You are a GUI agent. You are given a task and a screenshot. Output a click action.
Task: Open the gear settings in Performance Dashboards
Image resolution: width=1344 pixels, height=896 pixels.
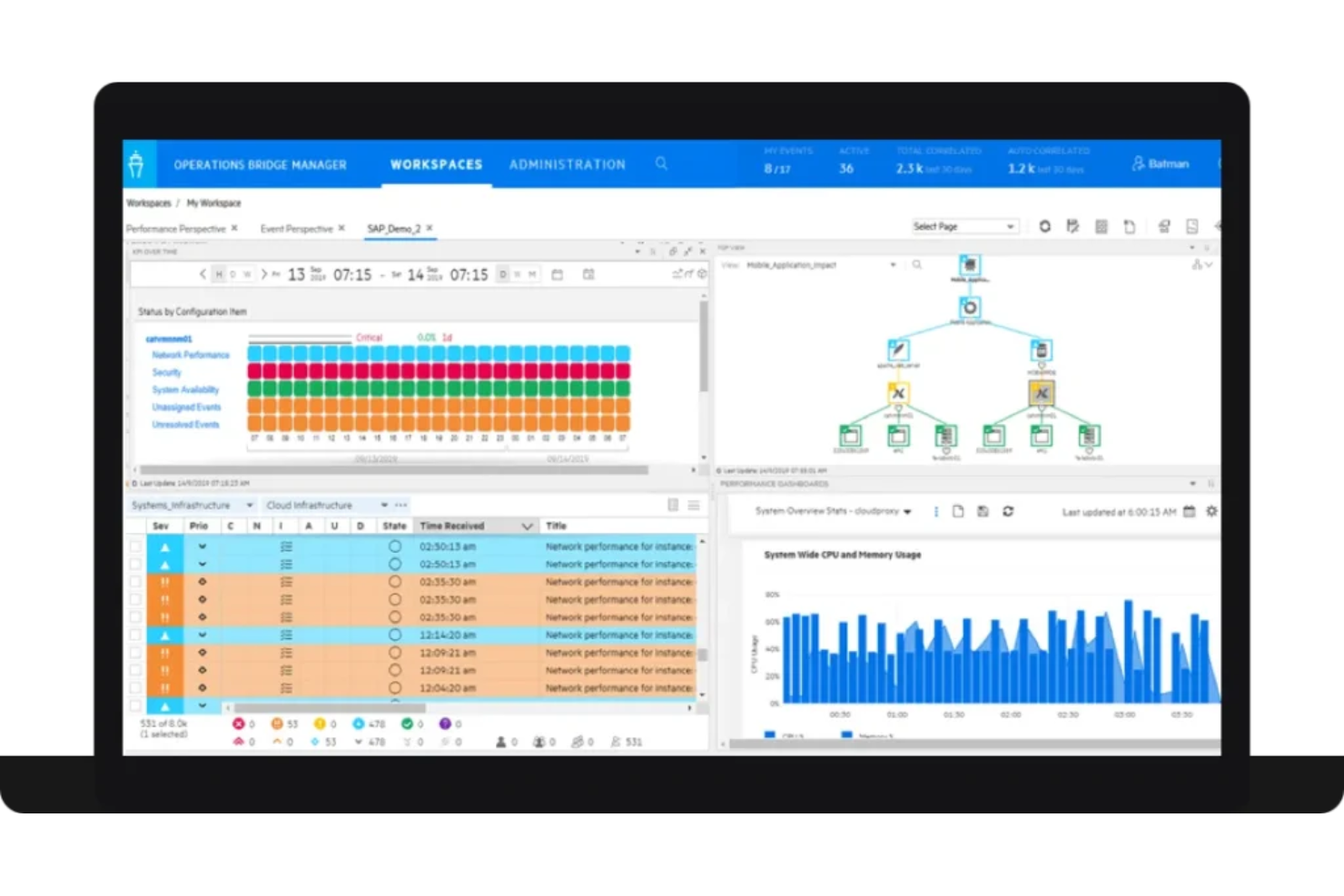pos(1211,512)
